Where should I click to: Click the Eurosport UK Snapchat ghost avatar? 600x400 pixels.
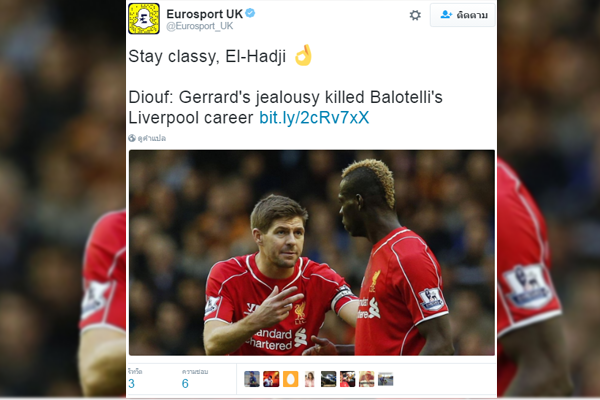[144, 18]
